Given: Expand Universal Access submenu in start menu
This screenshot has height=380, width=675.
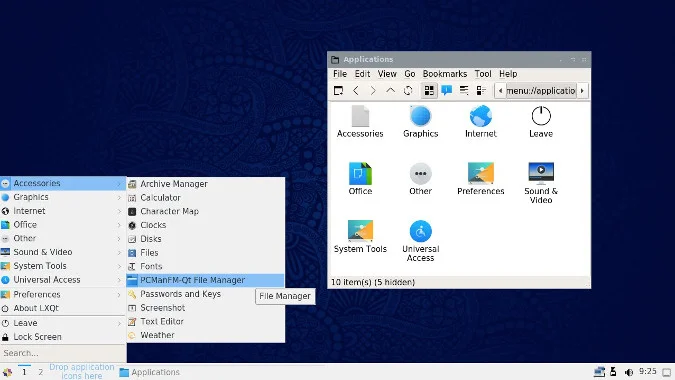Looking at the screenshot, I should tap(62, 280).
